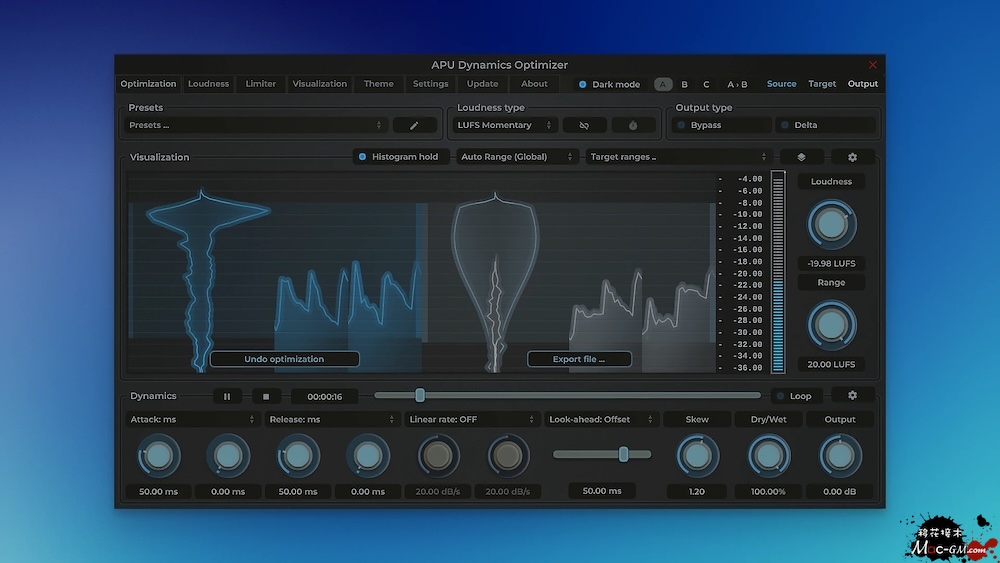The height and width of the screenshot is (563, 1000).
Task: Open Visualization settings gear icon
Action: tap(852, 157)
